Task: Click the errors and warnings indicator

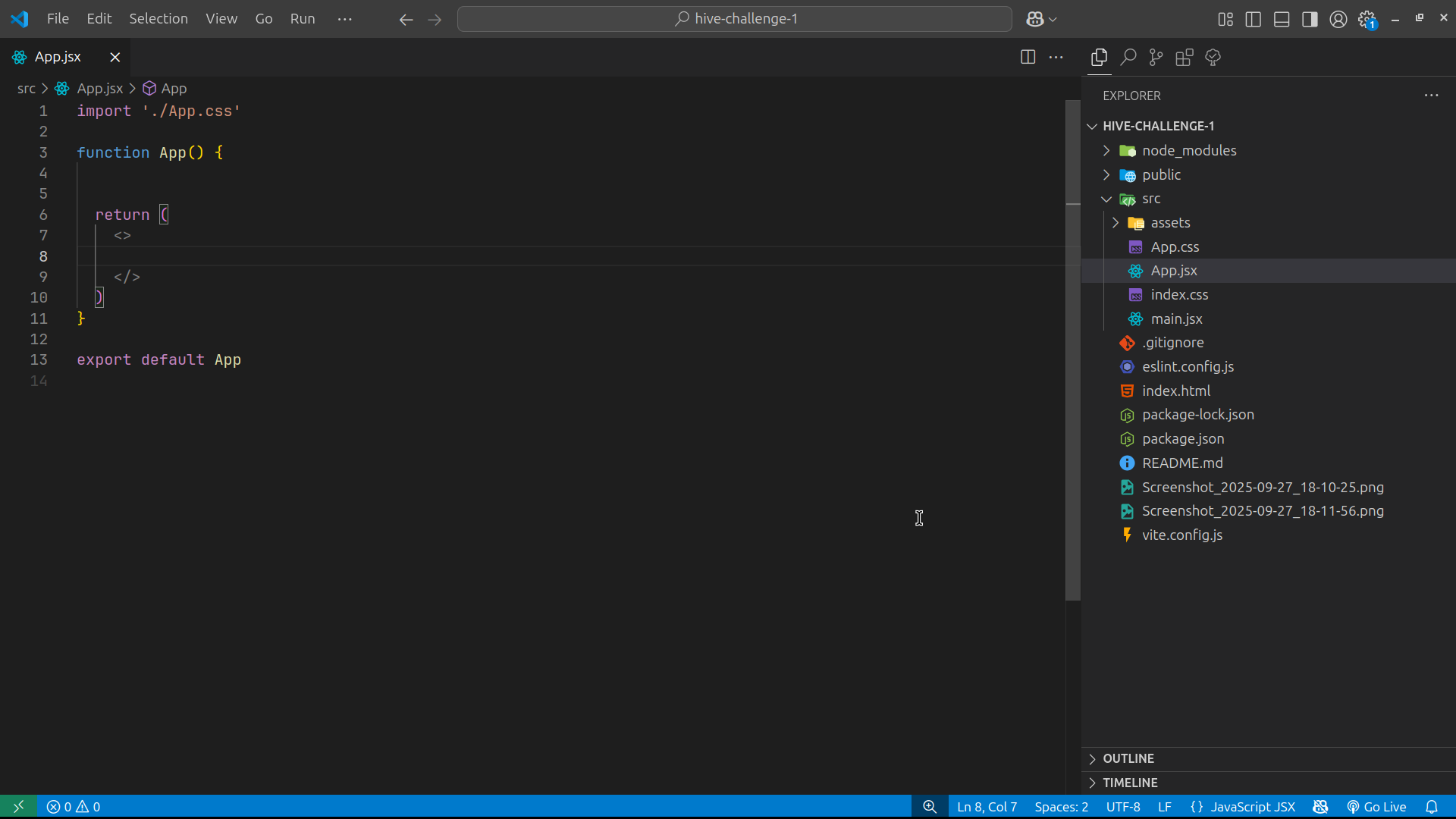Action: point(74,807)
